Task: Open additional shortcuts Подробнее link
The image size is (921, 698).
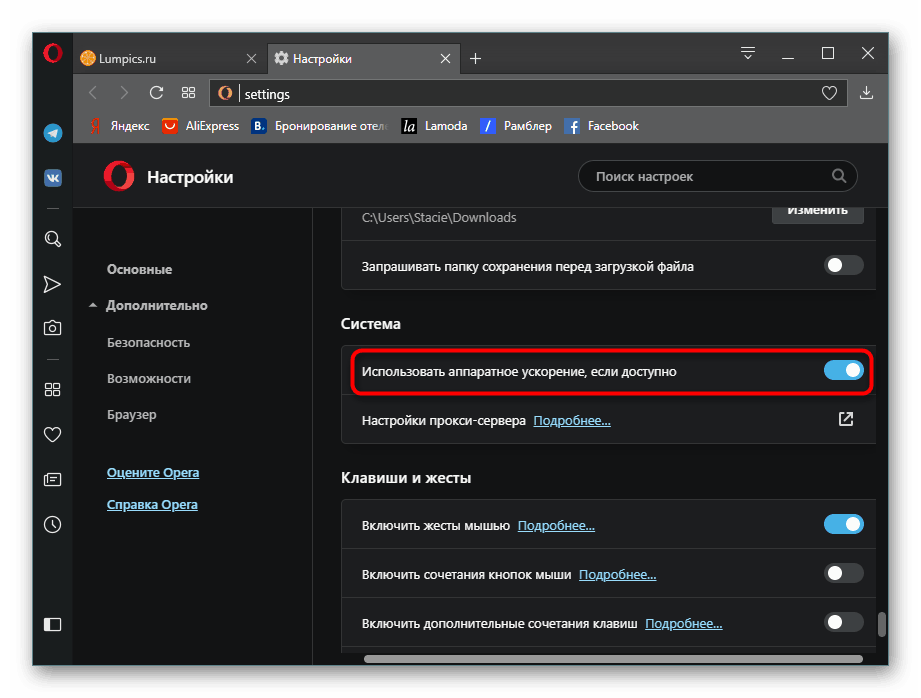Action: pyautogui.click(x=684, y=624)
